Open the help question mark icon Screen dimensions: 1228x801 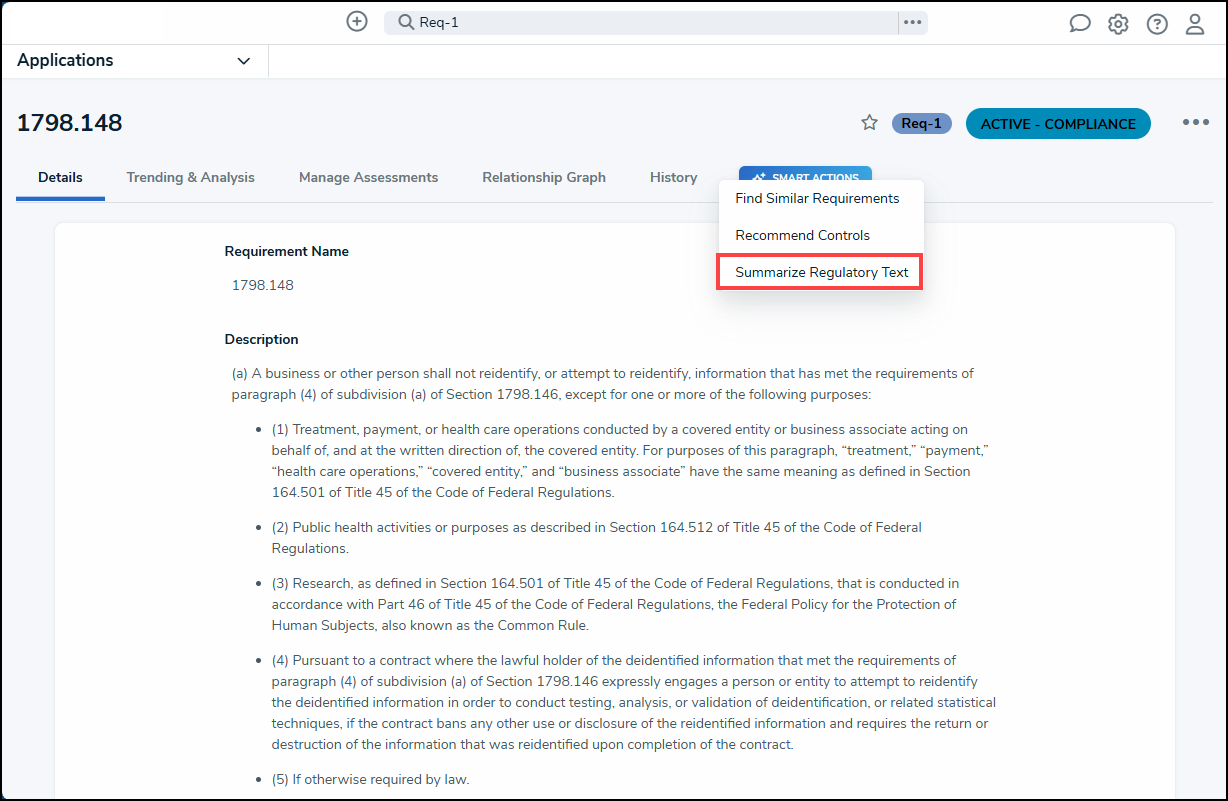(1157, 24)
